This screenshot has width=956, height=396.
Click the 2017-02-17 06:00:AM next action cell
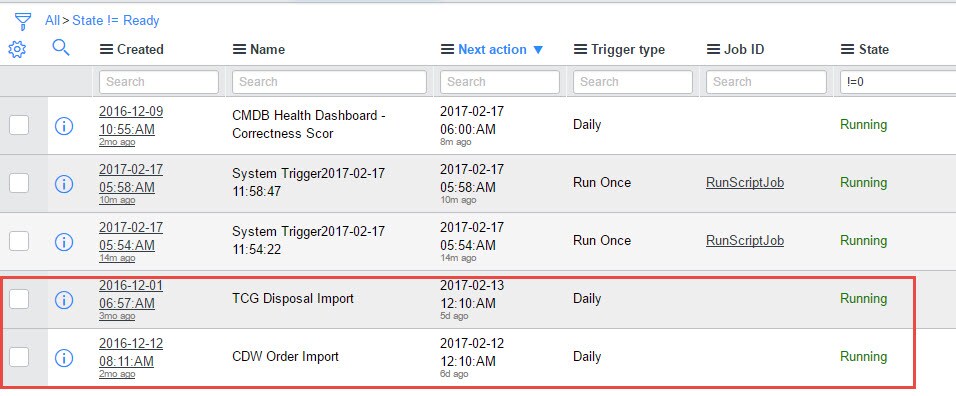[472, 121]
